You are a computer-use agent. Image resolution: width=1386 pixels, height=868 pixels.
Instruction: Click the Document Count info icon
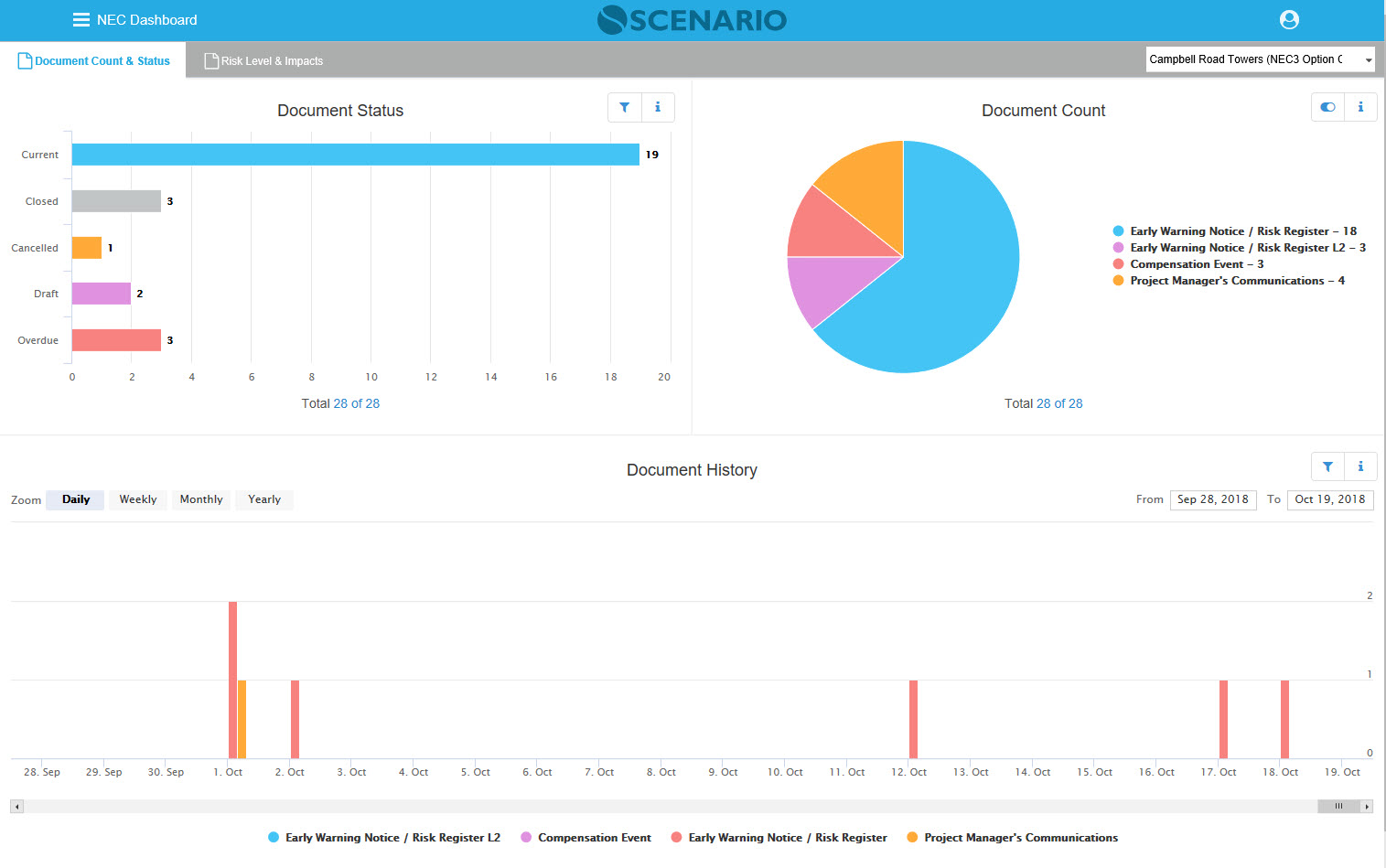[x=1360, y=107]
